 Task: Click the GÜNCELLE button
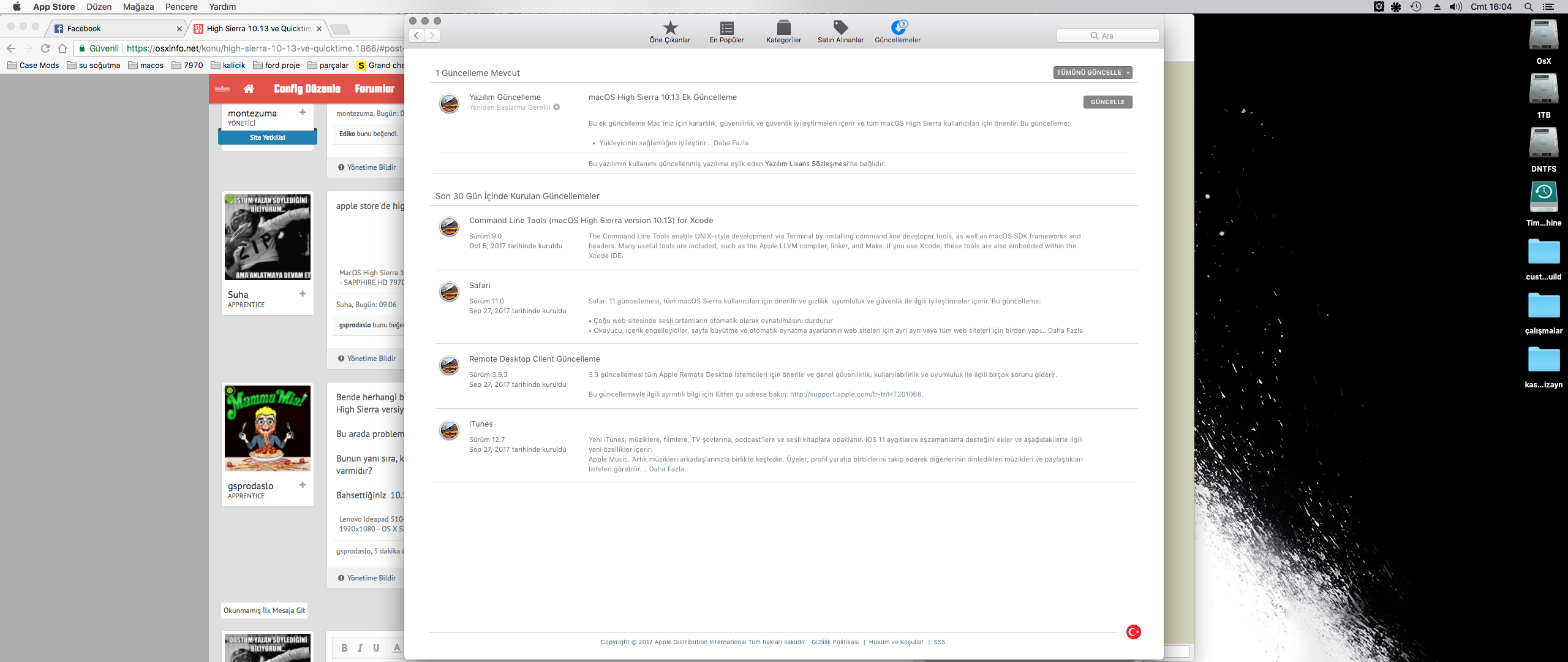tap(1107, 102)
